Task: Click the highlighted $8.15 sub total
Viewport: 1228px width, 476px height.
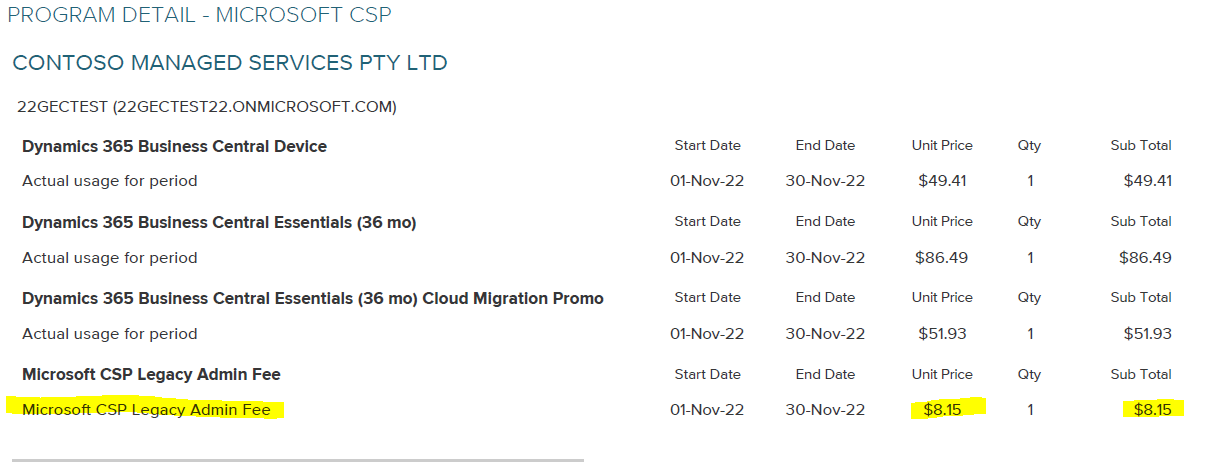Action: tap(1152, 409)
